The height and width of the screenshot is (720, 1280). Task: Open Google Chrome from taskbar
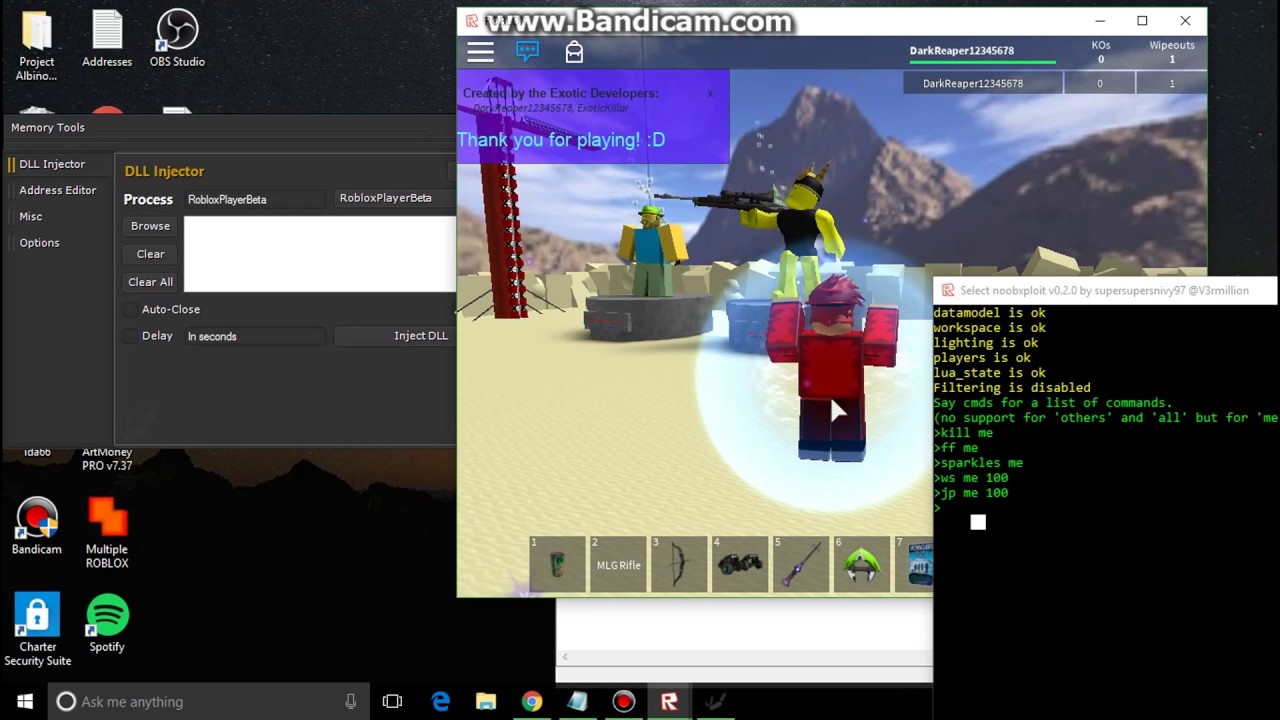532,701
